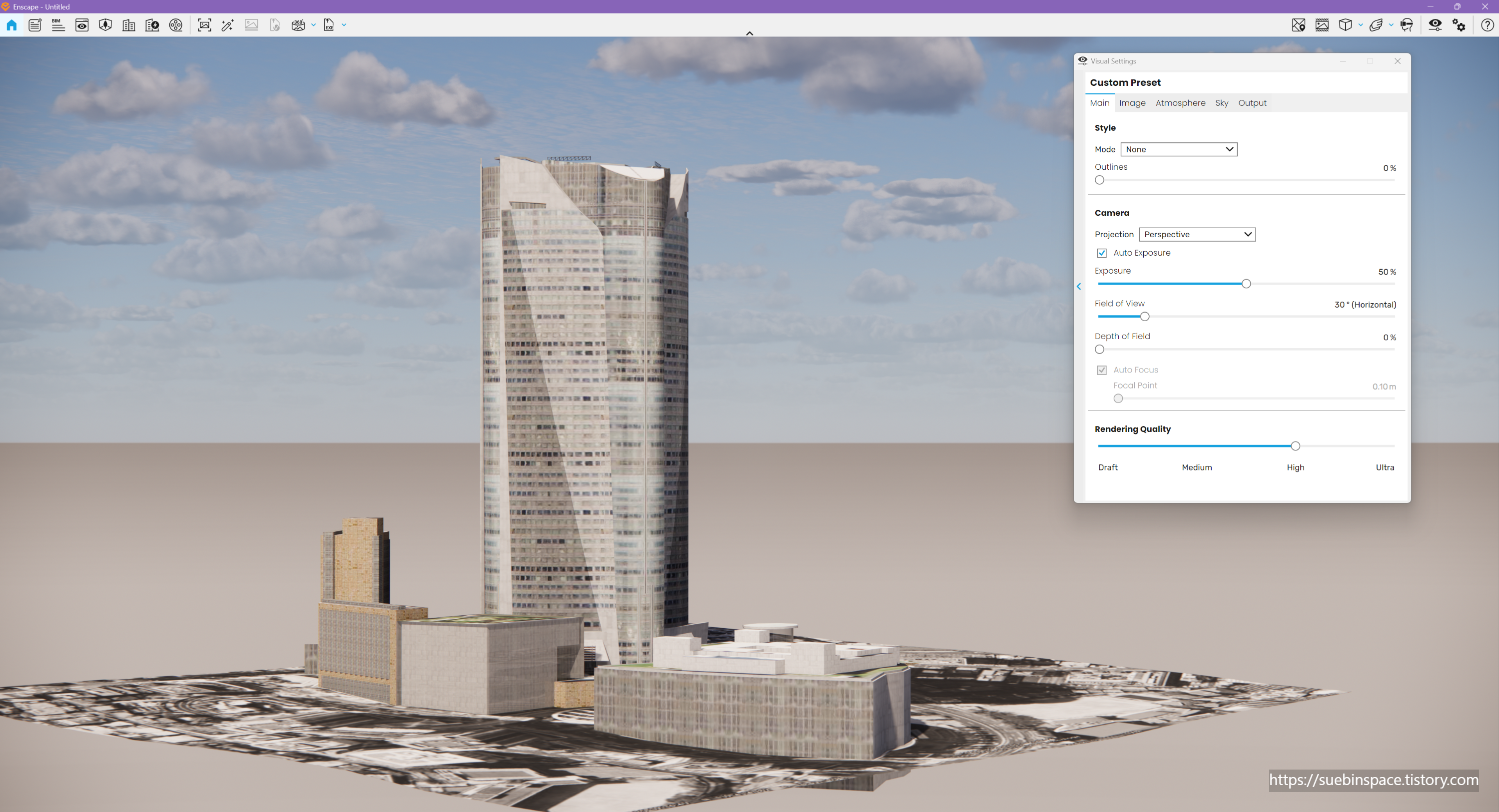
Task: Click the magic wand render icon
Action: click(x=227, y=25)
